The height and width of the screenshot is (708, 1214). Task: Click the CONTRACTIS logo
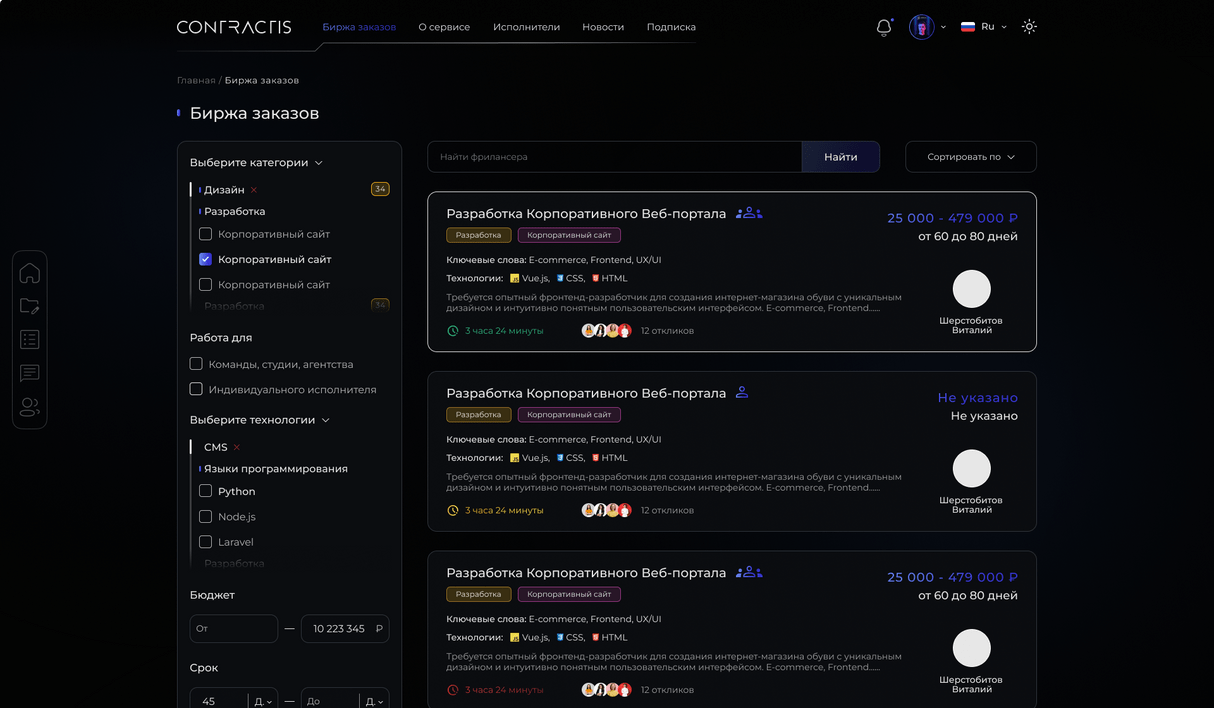coord(234,27)
